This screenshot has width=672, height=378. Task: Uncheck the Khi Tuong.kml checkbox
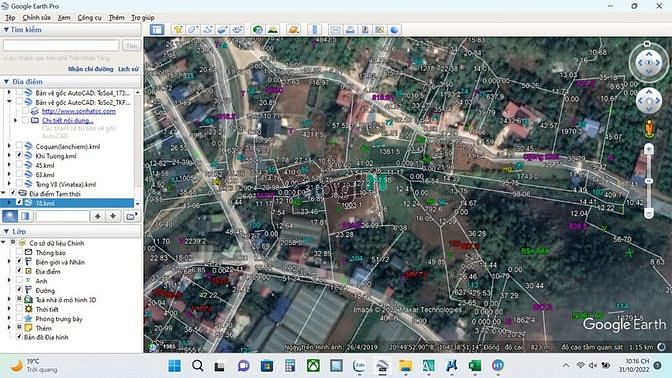point(19,156)
